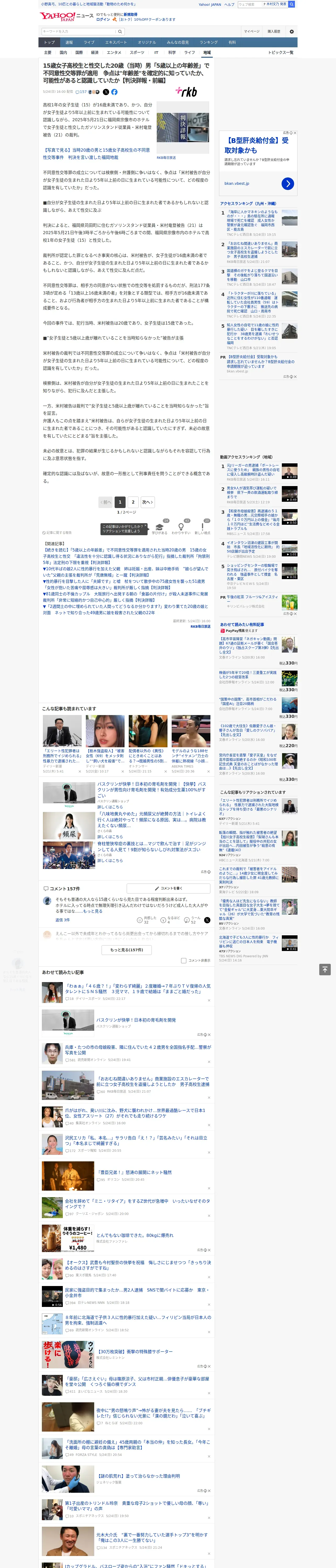Click the back-to-top arrow button

pos(325,969)
